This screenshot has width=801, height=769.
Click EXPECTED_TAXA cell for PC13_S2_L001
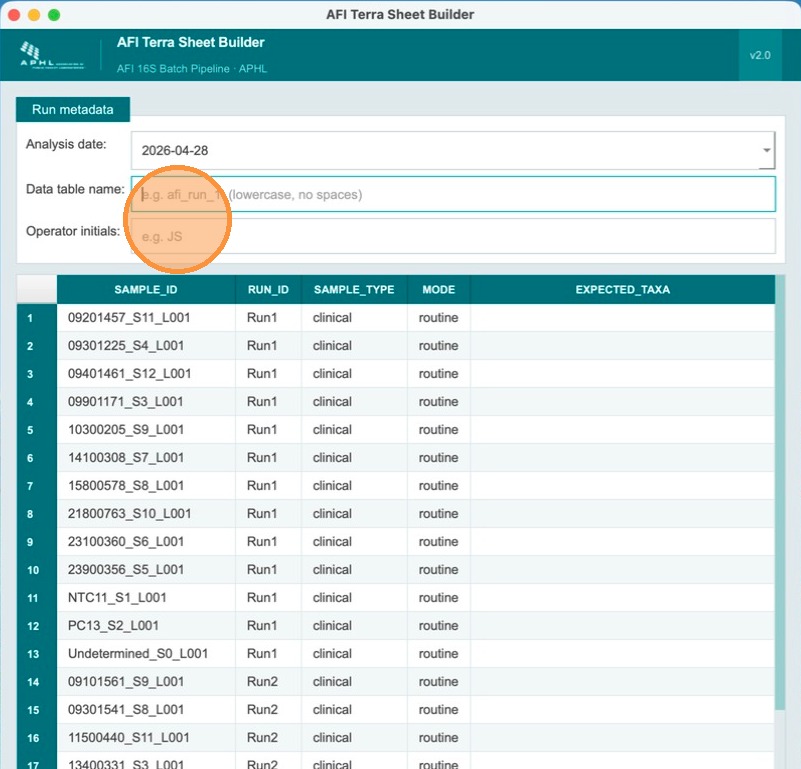click(622, 626)
